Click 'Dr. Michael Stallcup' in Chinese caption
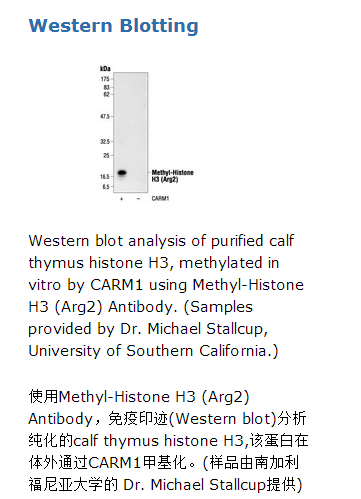 194,485
